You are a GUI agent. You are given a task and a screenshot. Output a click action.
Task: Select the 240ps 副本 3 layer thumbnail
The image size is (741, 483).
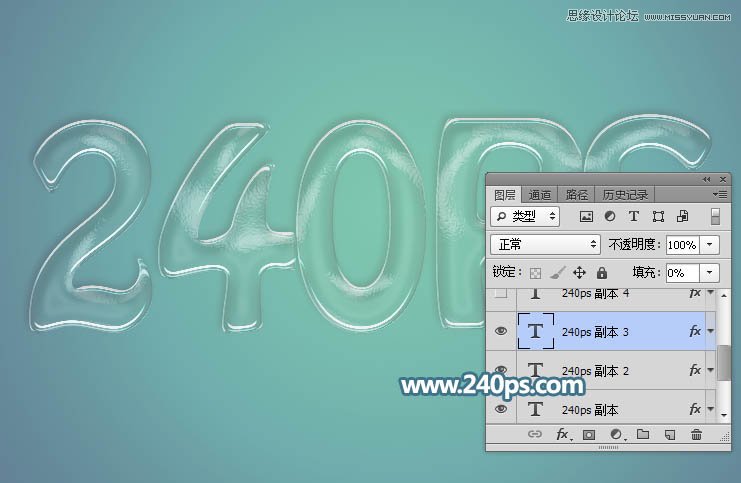[x=536, y=331]
